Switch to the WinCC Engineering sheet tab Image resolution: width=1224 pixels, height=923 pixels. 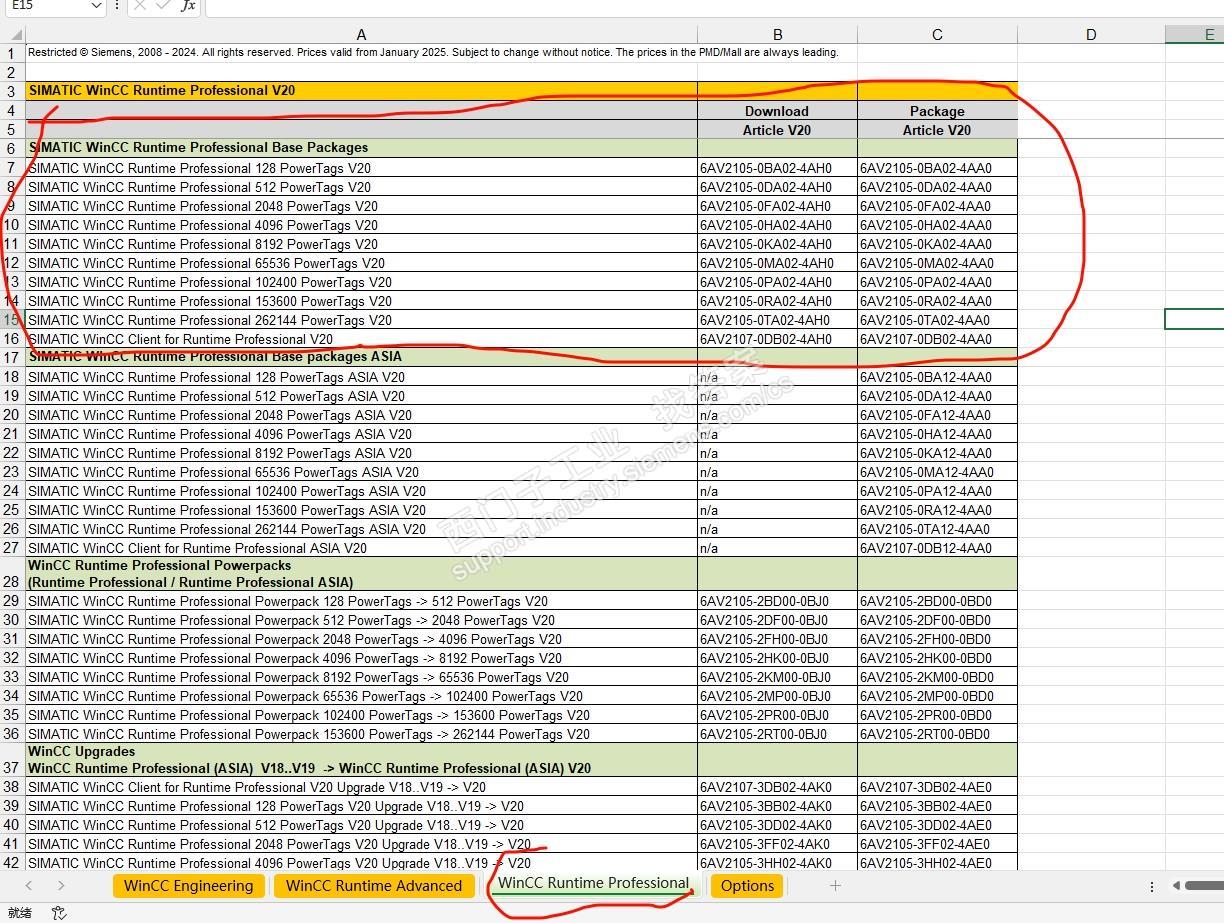click(188, 885)
